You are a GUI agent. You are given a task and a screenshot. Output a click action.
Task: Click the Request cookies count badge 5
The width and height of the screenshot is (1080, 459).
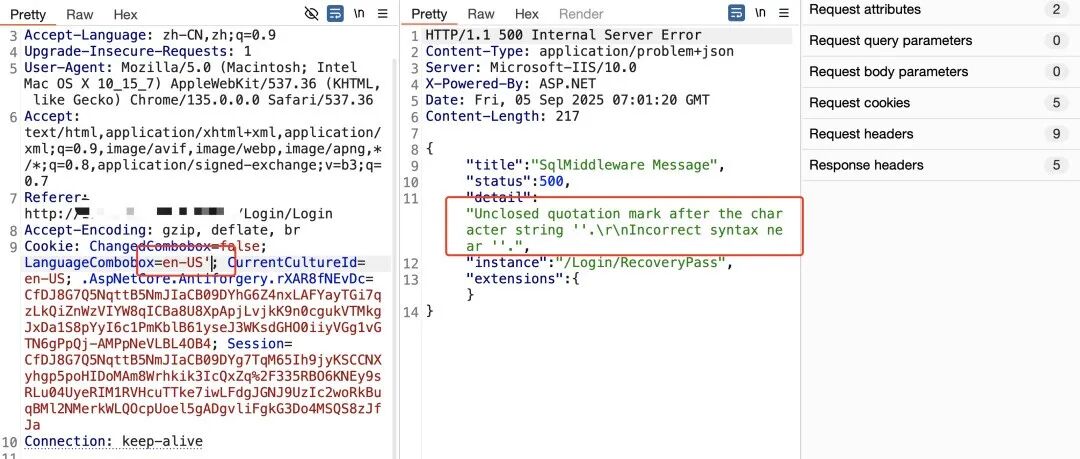1056,103
